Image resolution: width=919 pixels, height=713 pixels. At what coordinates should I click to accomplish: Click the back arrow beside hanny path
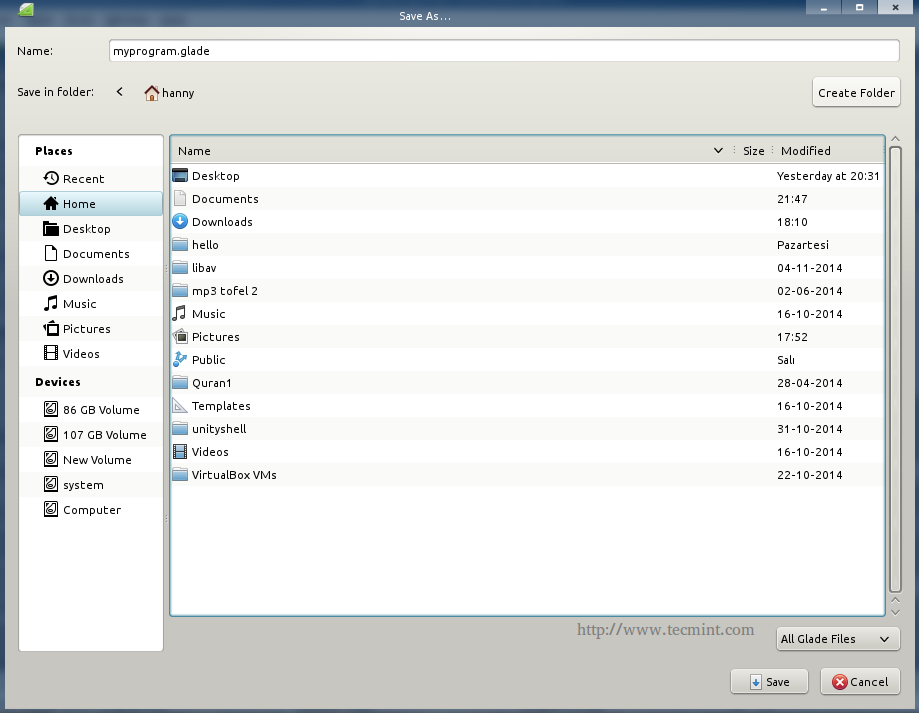pyautogui.click(x=120, y=92)
